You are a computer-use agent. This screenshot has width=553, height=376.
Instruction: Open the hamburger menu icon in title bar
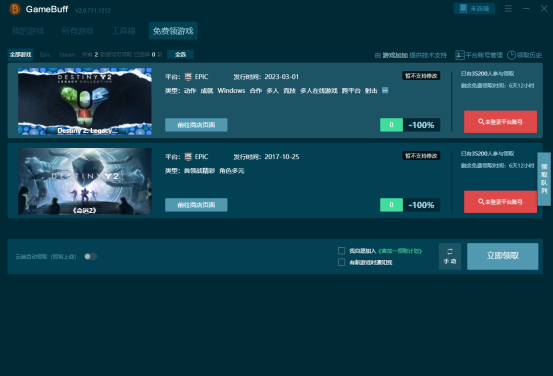(x=508, y=8)
